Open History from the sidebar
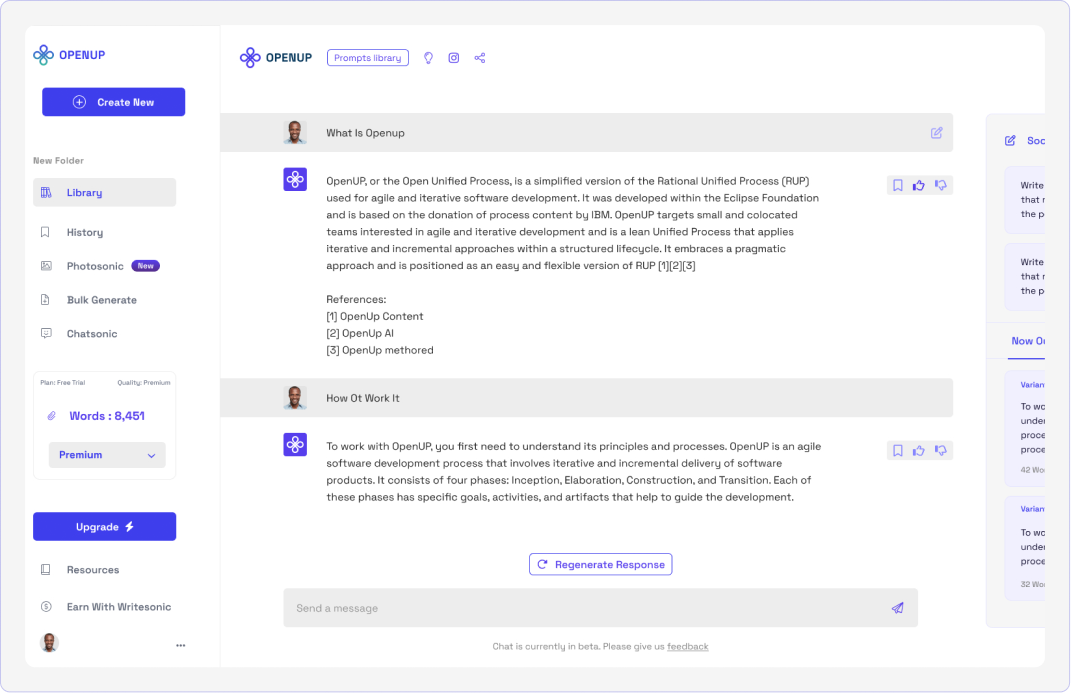 84,232
